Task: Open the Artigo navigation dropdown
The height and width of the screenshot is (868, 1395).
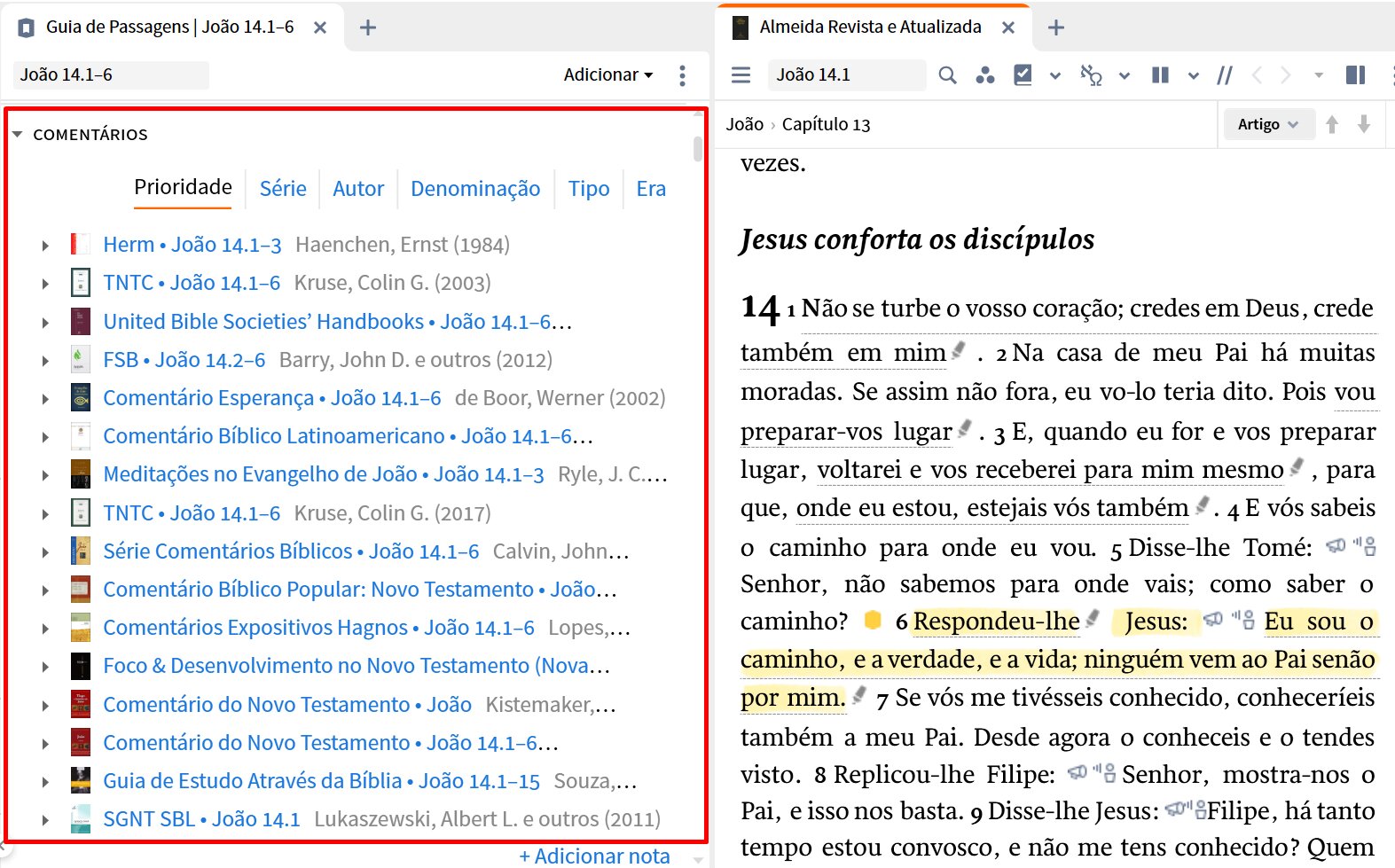Action: (1267, 124)
